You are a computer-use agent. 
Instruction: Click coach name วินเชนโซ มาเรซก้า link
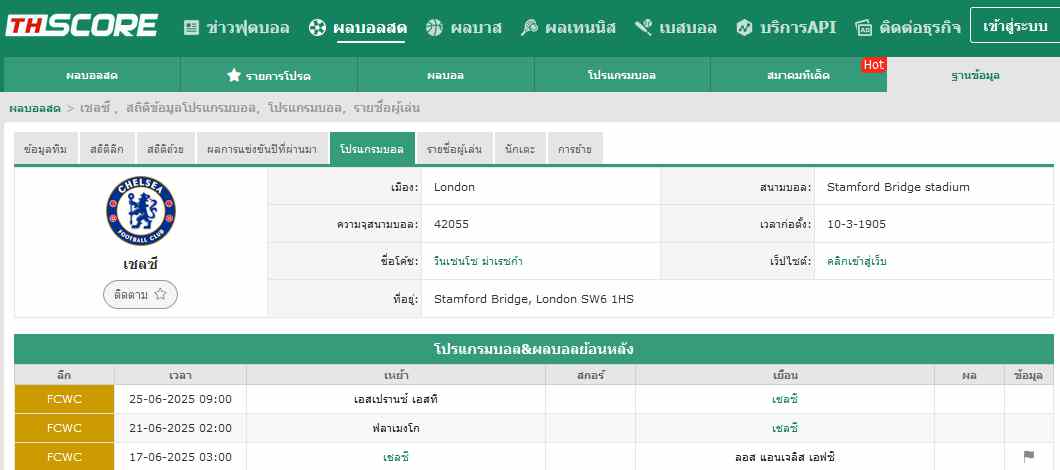[x=478, y=261]
